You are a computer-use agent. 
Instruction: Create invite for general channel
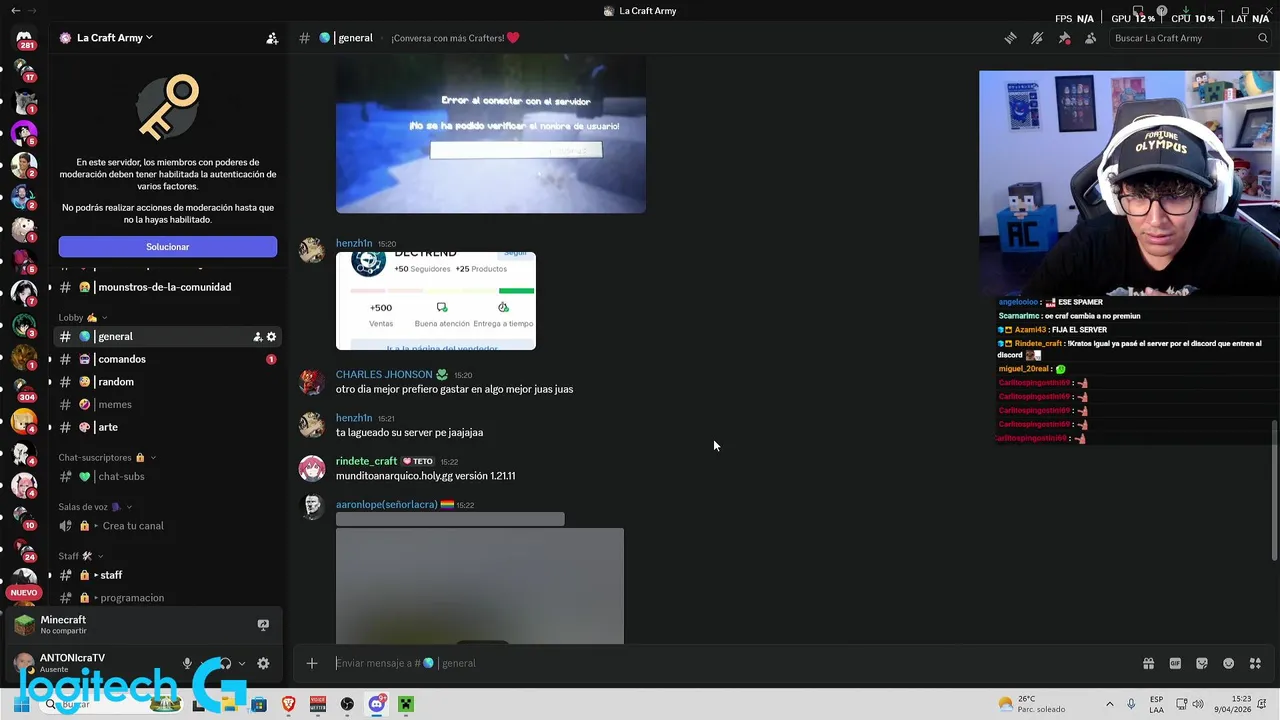[x=257, y=337]
